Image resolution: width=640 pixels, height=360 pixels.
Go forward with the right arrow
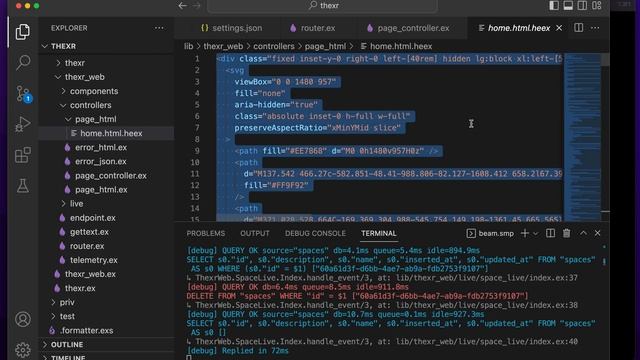click(197, 6)
